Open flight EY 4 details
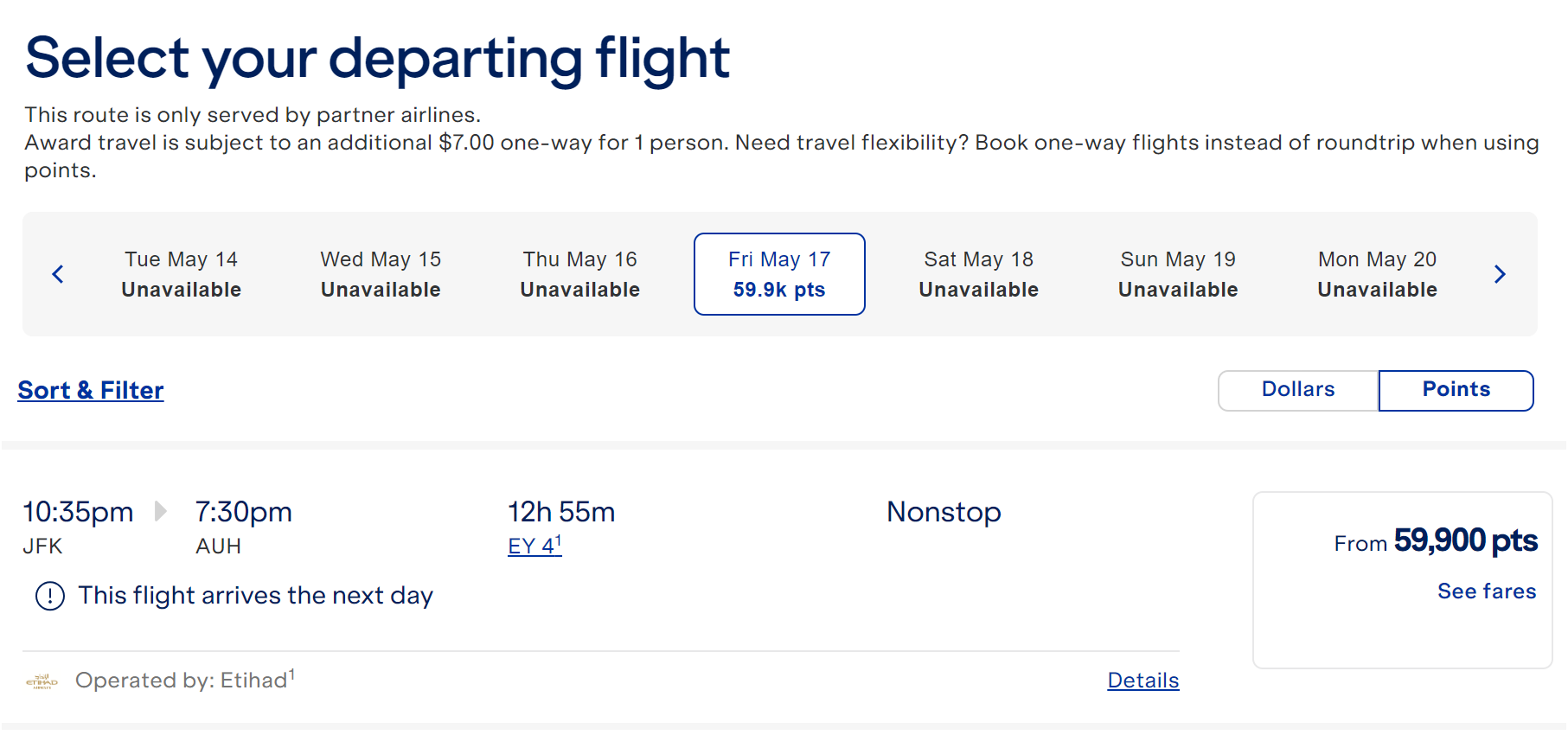 point(531,545)
